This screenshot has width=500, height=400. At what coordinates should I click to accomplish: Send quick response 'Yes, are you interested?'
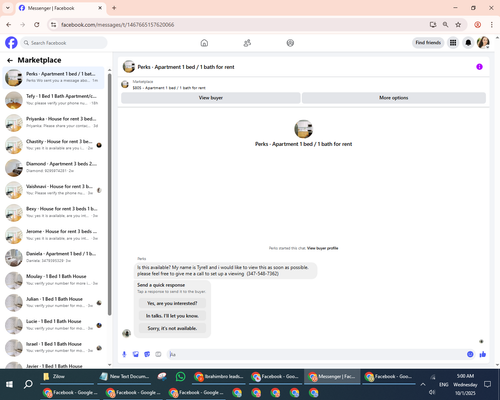click(x=172, y=303)
